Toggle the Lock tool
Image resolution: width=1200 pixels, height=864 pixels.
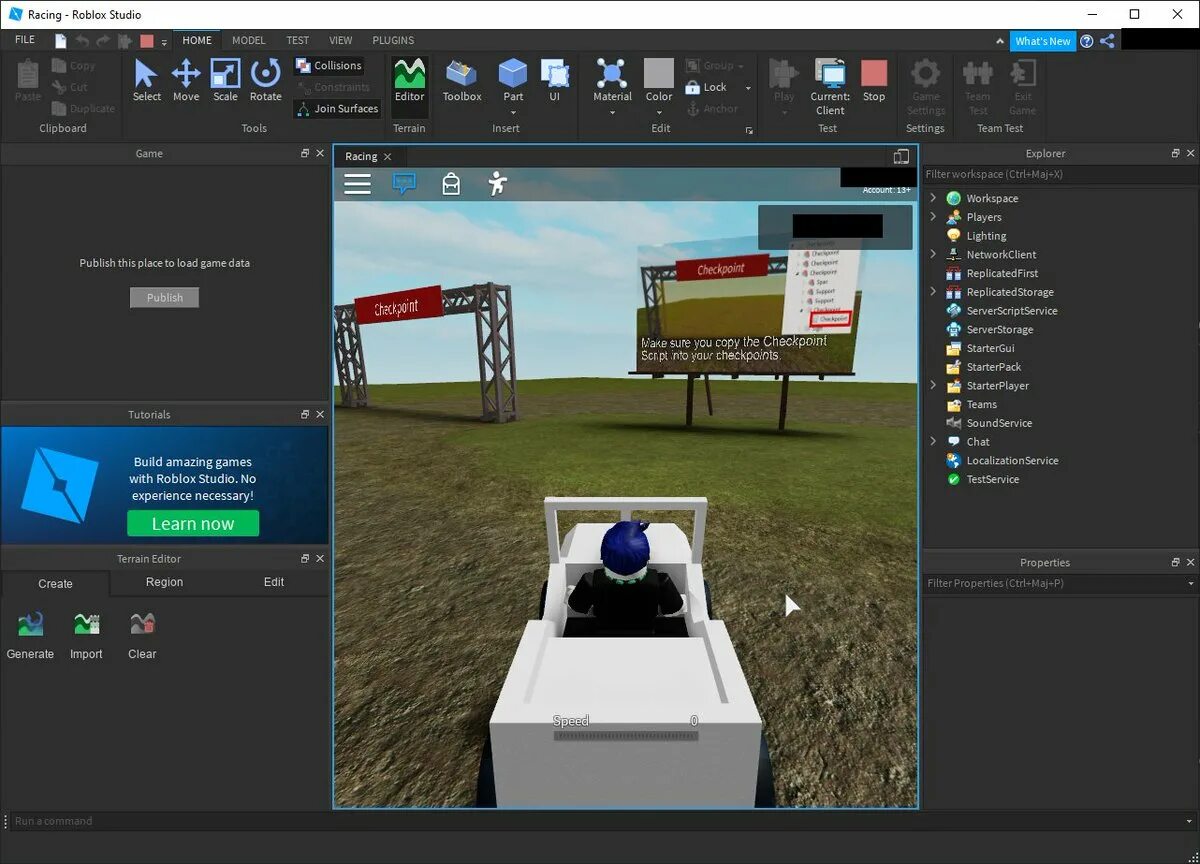[705, 87]
